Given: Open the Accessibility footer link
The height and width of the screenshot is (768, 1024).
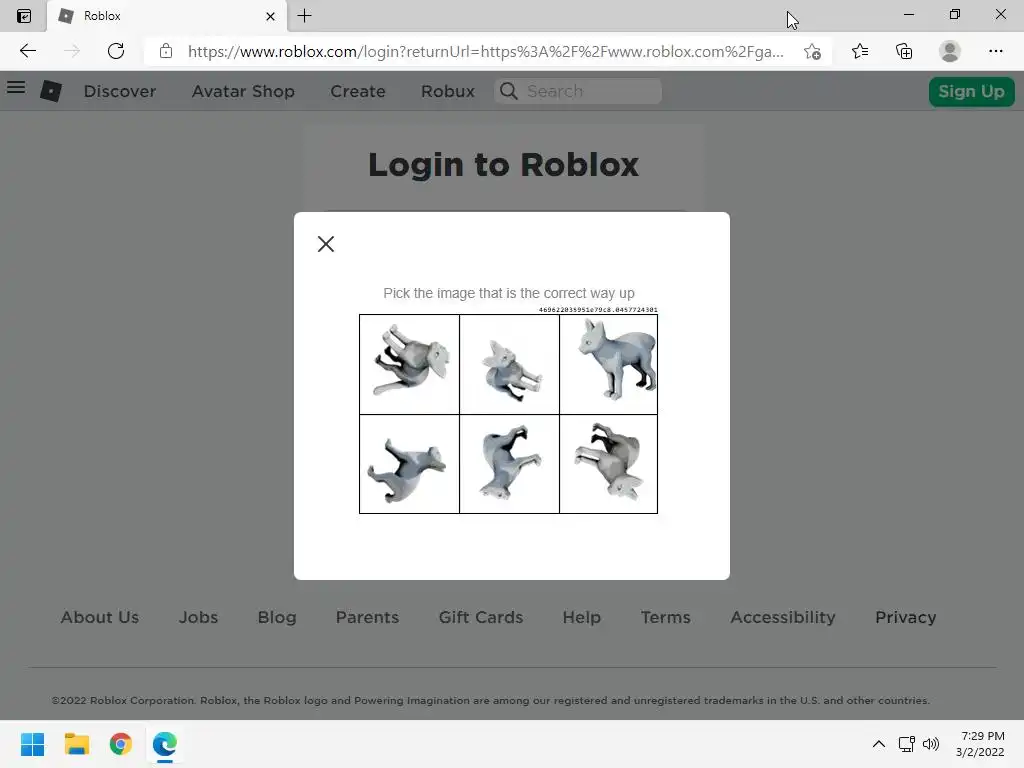Looking at the screenshot, I should click(782, 617).
